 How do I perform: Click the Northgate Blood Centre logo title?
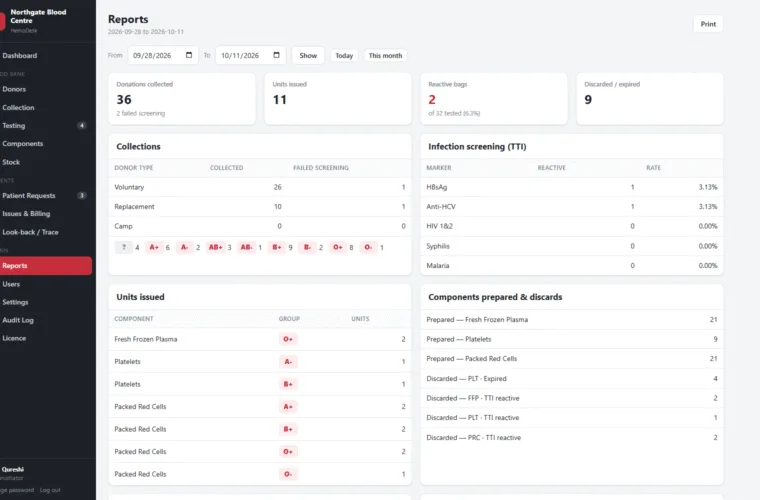38,16
